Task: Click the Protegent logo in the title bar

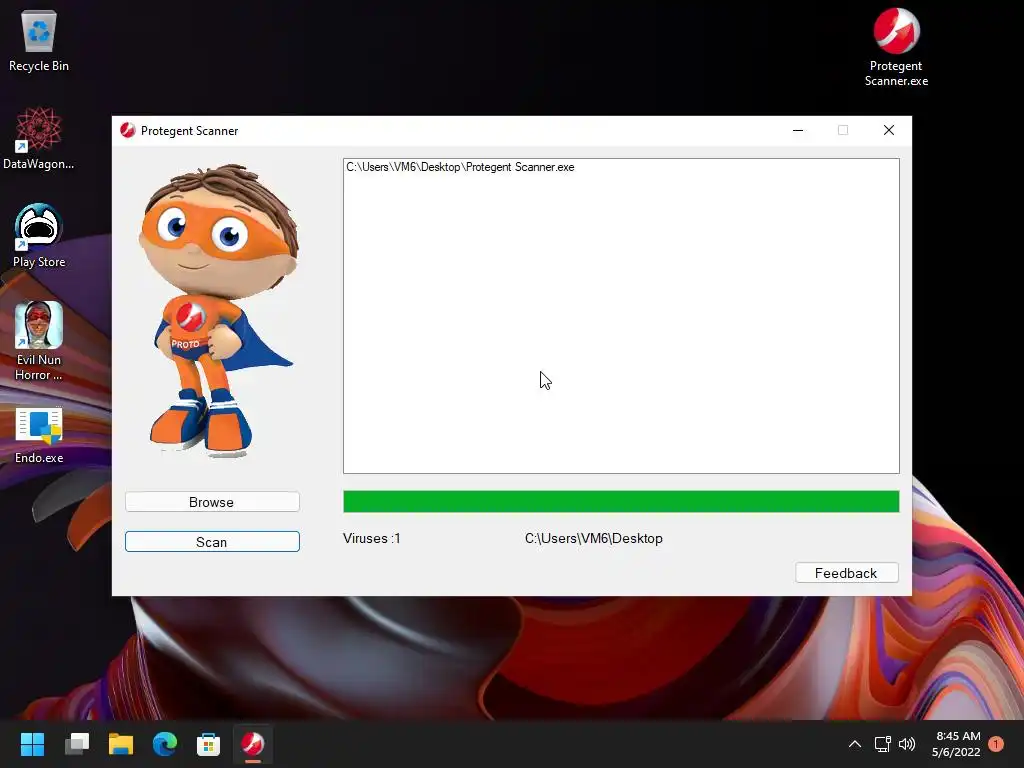Action: pyautogui.click(x=128, y=131)
